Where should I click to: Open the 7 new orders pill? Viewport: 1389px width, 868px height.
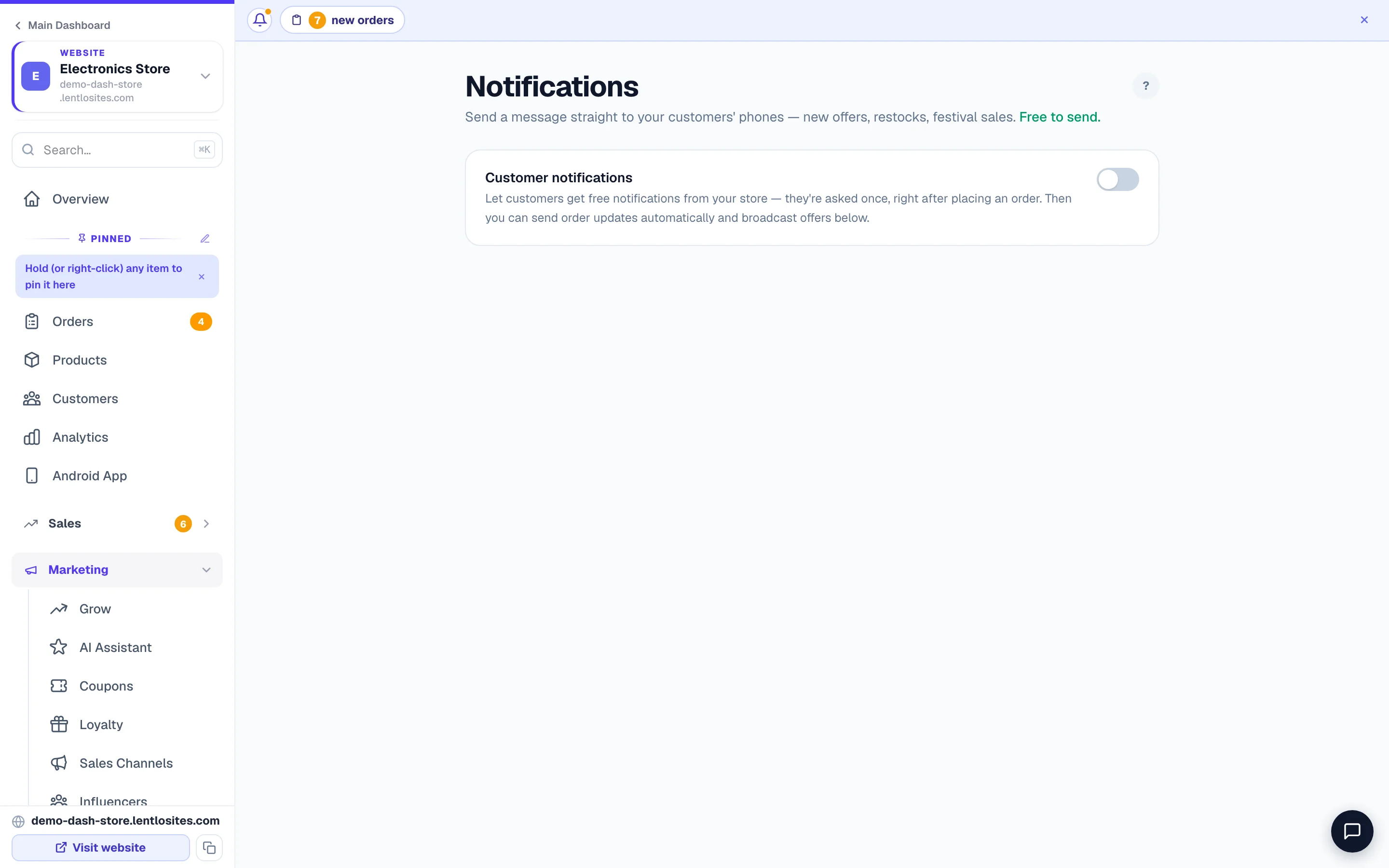tap(342, 20)
